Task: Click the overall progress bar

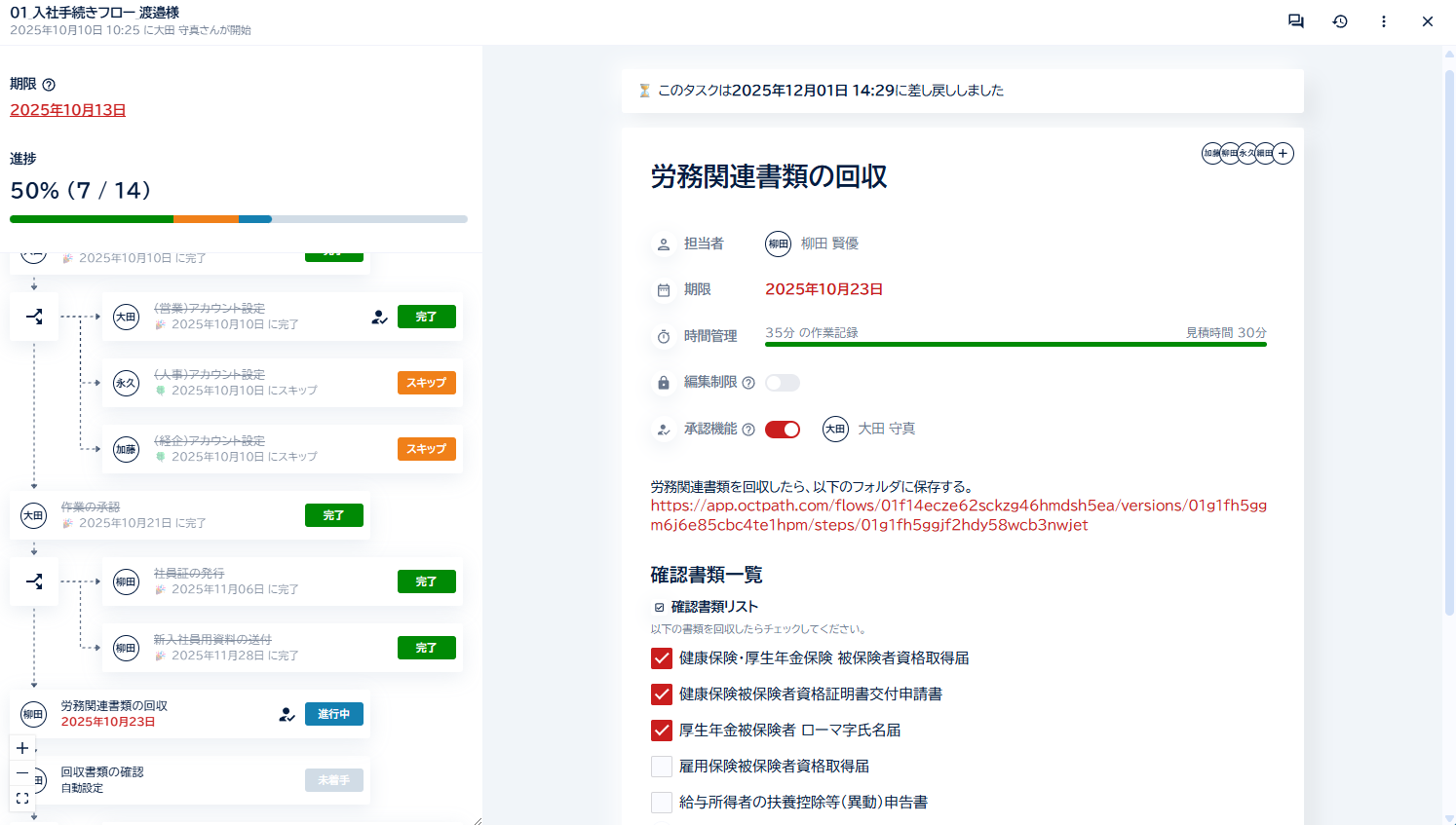Action: (x=239, y=219)
